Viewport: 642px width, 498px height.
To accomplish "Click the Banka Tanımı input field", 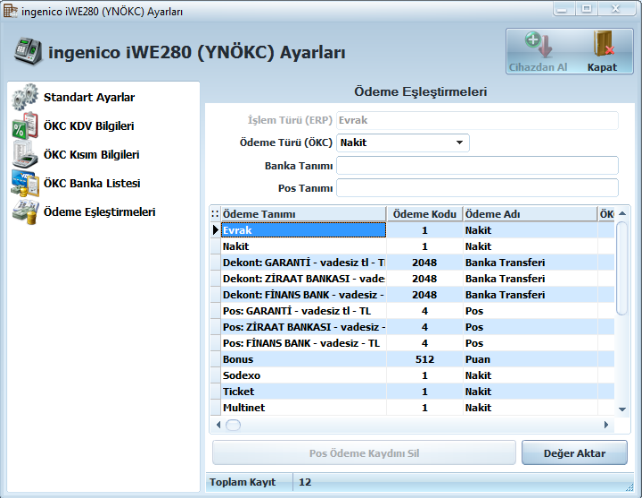I will (477, 166).
